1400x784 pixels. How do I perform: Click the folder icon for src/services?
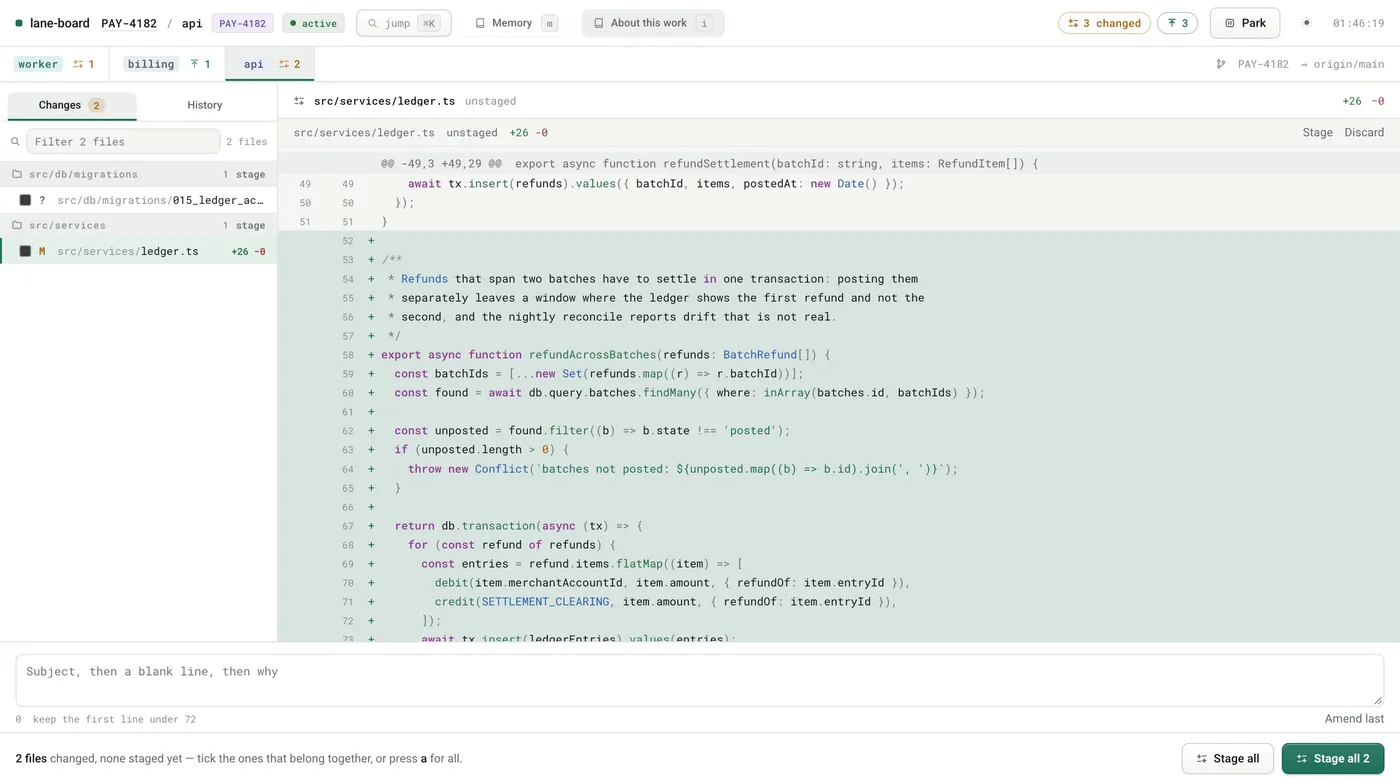[x=17, y=225]
